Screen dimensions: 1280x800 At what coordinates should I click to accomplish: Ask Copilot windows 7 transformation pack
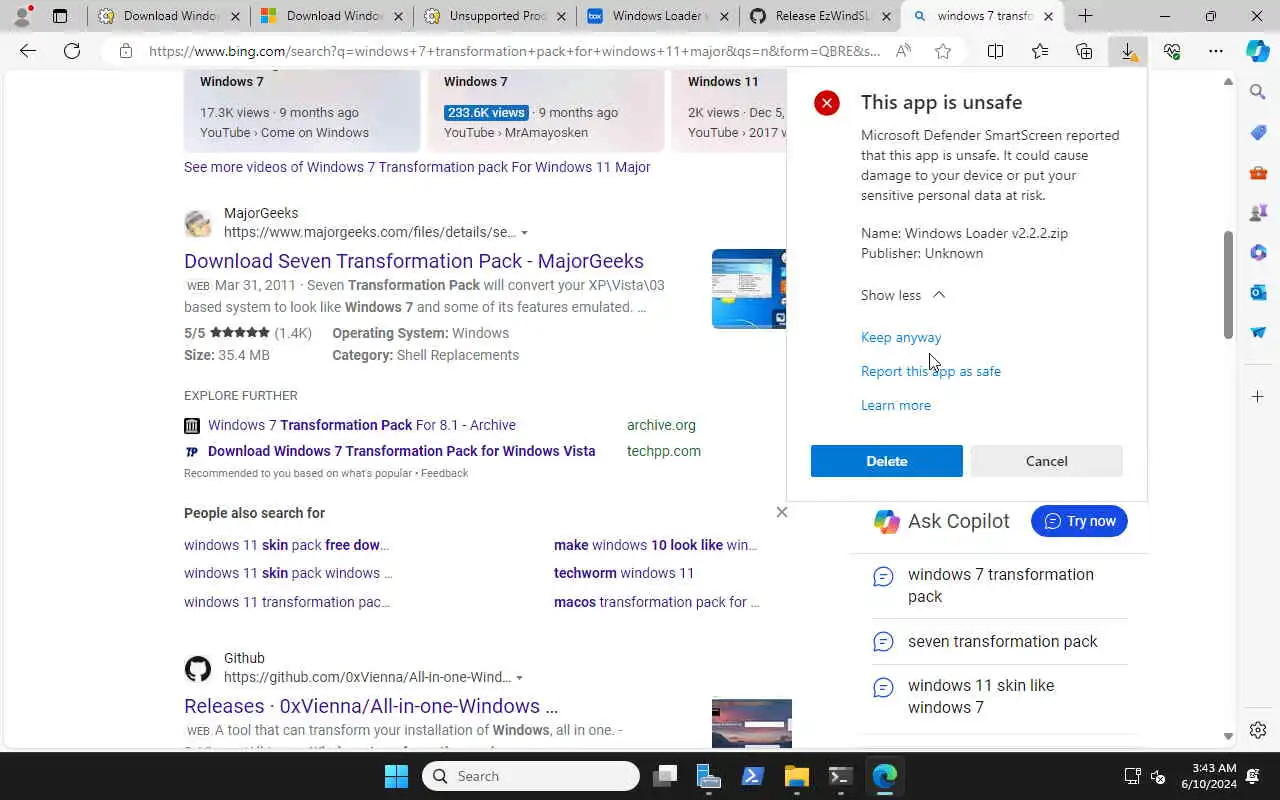[x=999, y=585]
